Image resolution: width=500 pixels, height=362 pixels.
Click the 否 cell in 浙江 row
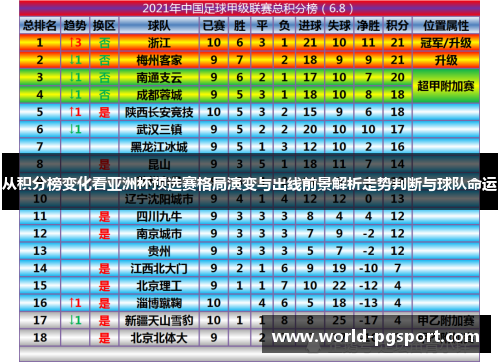(x=104, y=43)
